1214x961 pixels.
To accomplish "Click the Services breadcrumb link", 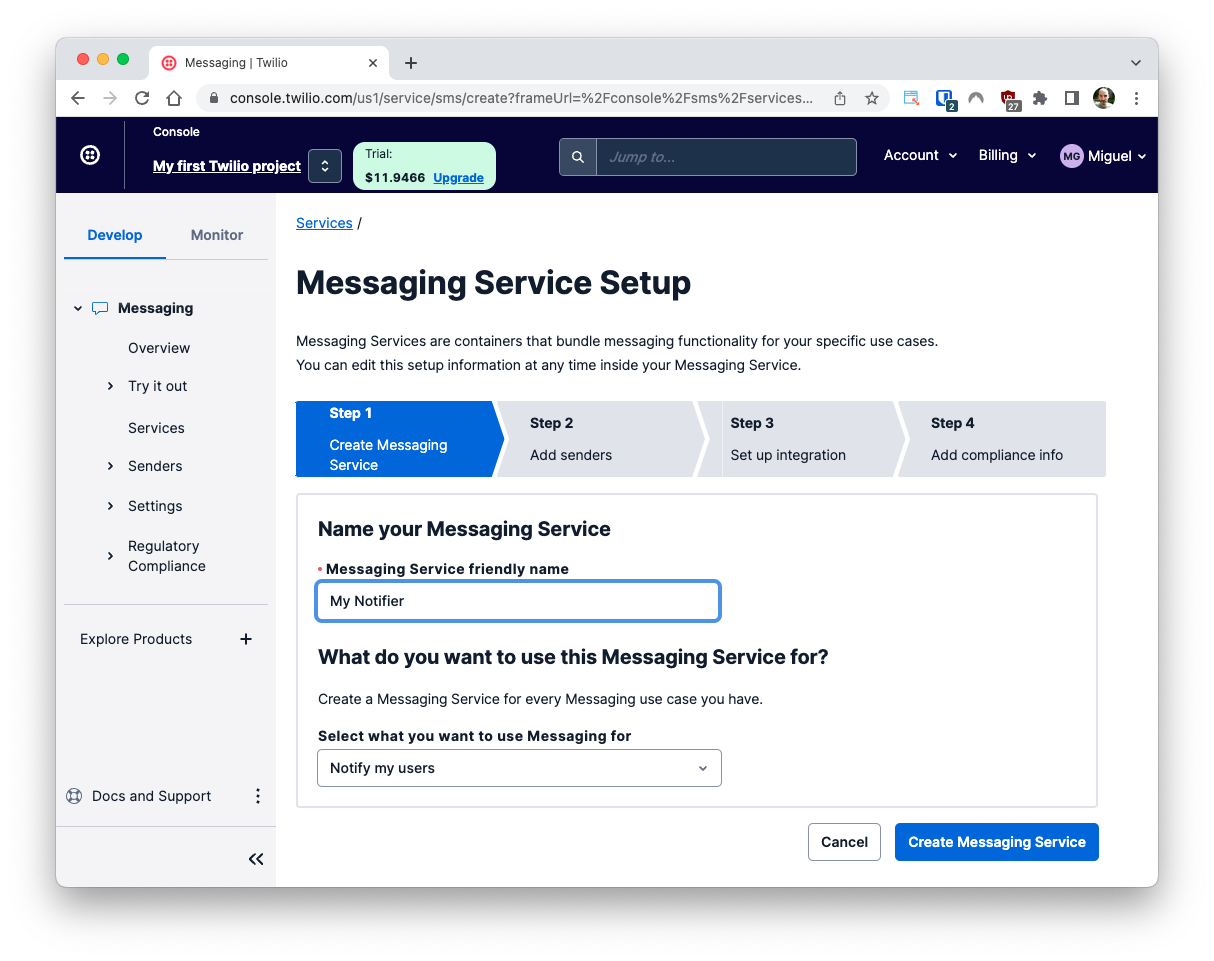I will pyautogui.click(x=324, y=223).
